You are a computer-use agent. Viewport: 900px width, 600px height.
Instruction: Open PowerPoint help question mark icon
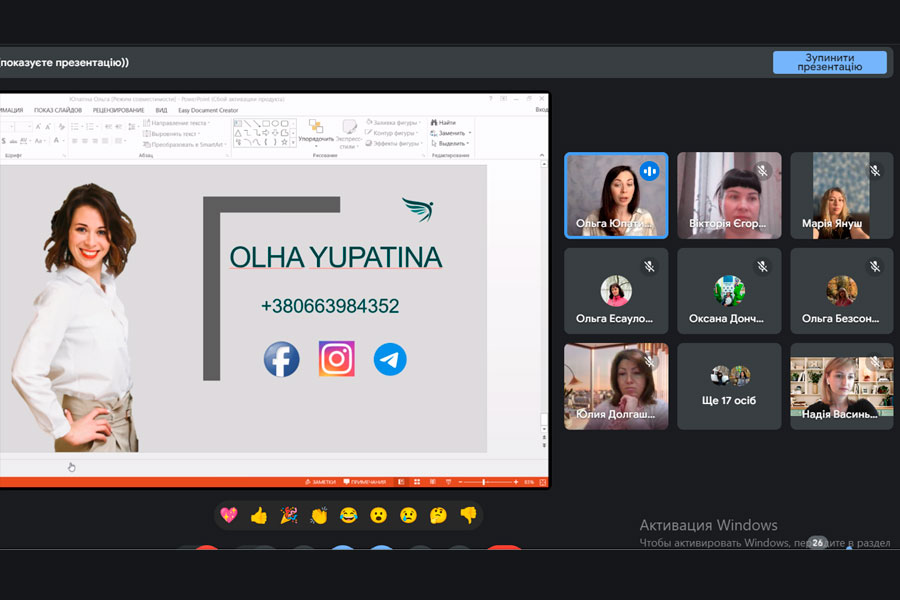click(x=490, y=99)
